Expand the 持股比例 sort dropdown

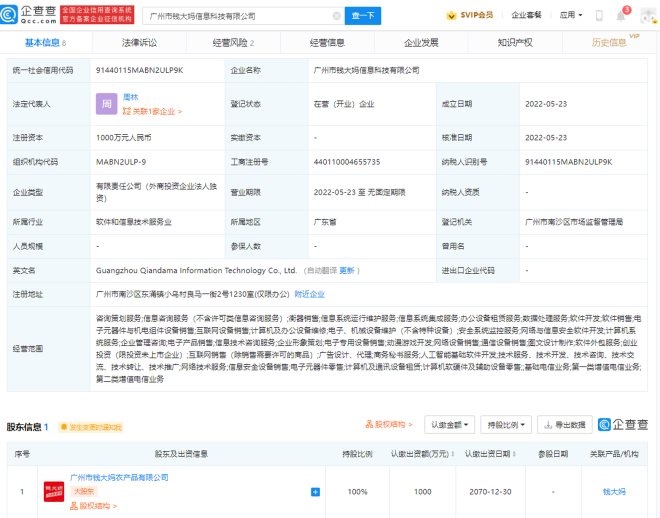pyautogui.click(x=506, y=425)
